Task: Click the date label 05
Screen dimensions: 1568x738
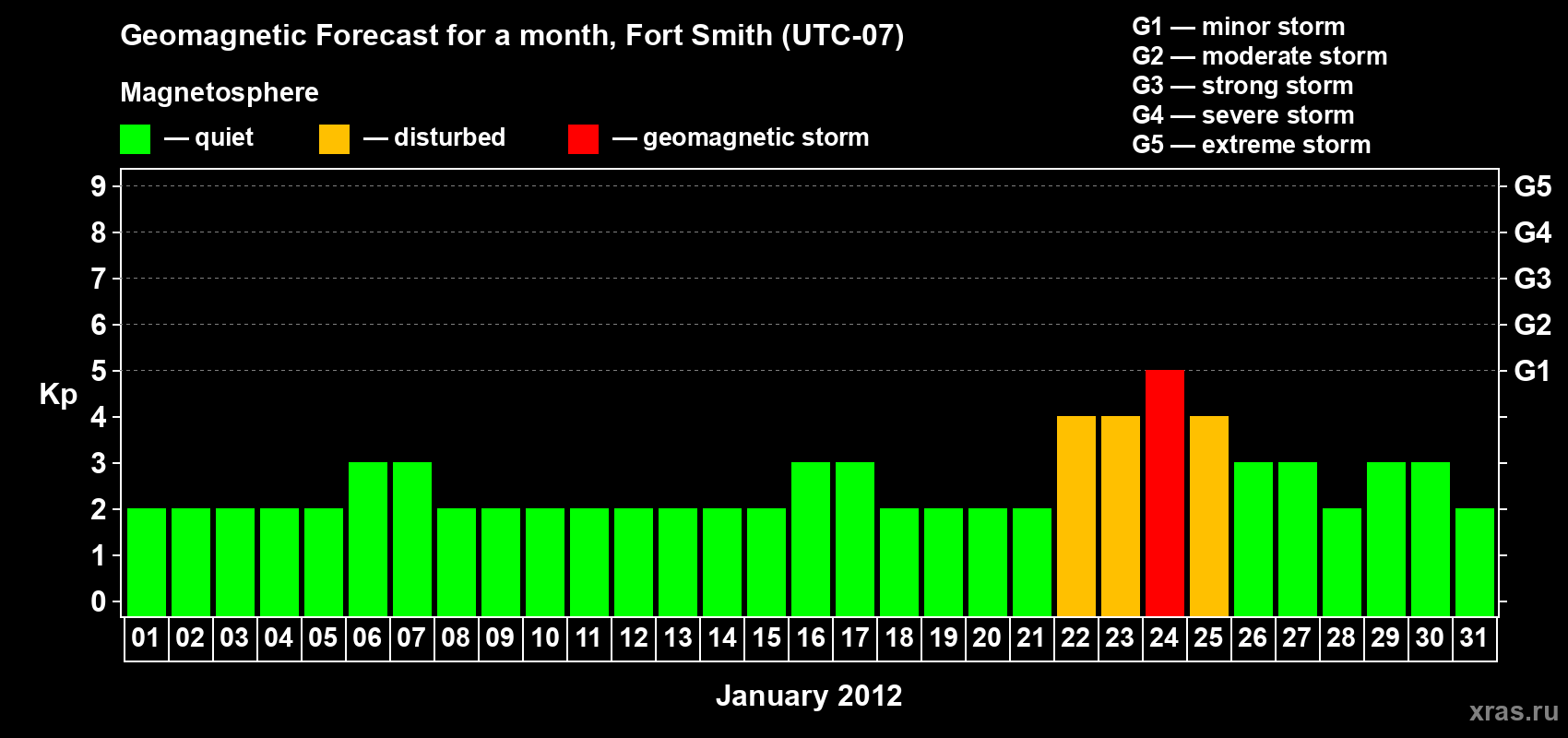Action: 323,637
